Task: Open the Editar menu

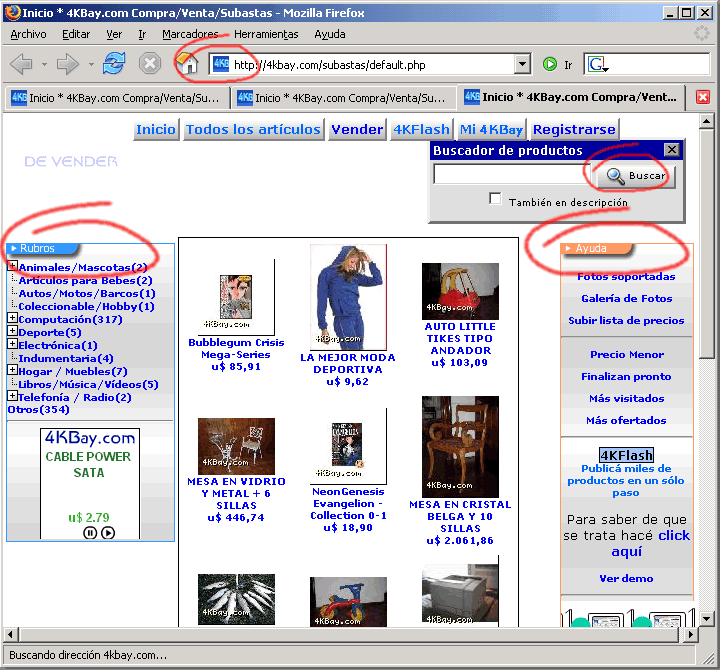Action: click(76, 34)
